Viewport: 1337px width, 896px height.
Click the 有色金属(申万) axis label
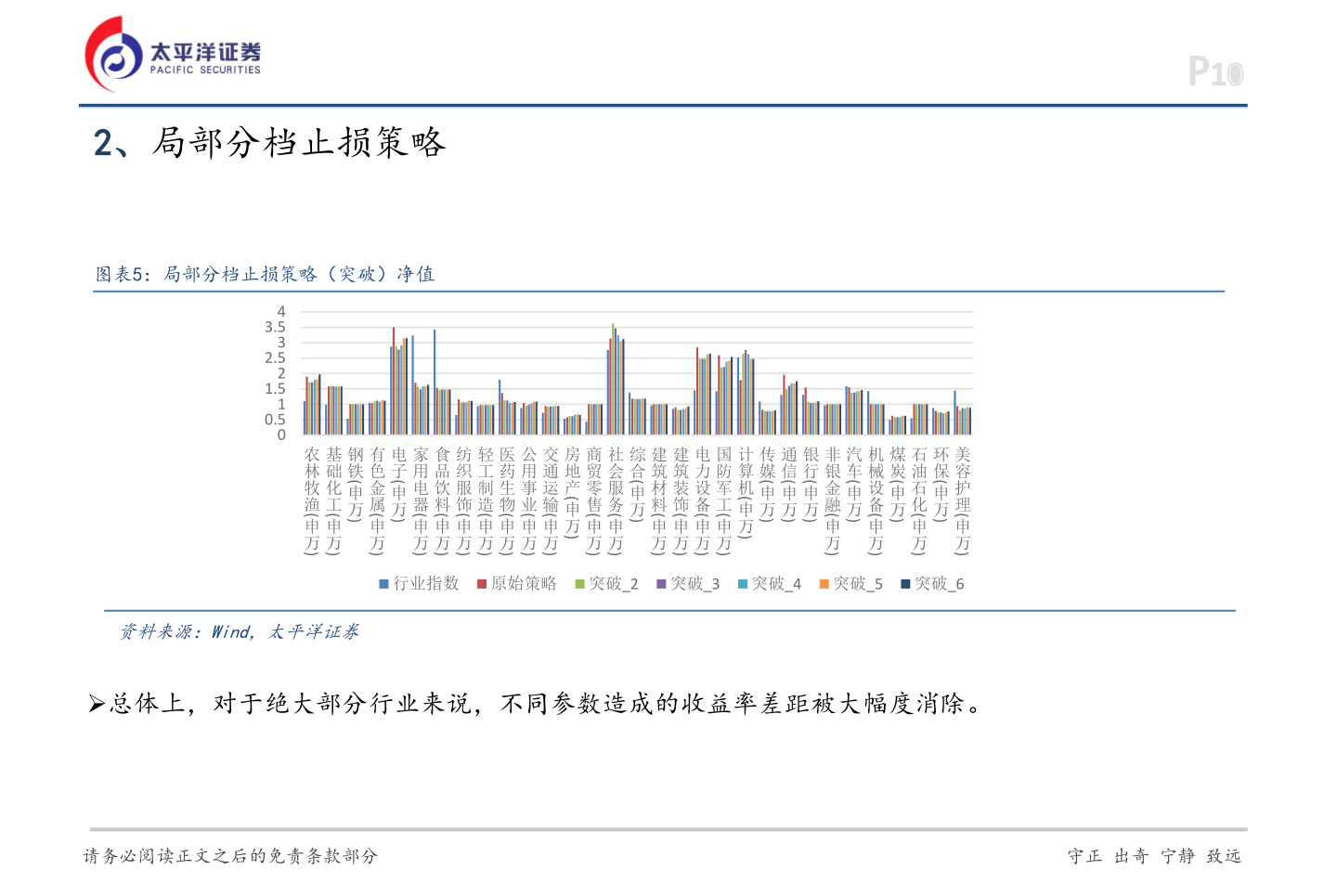click(377, 500)
